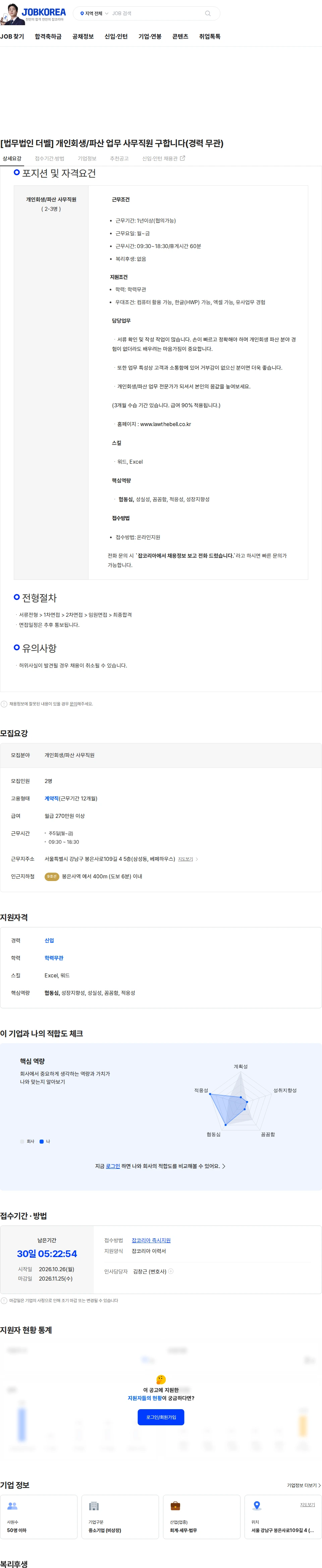Open the 공채정보 menu
This screenshot has width=322, height=1568.
83,37
